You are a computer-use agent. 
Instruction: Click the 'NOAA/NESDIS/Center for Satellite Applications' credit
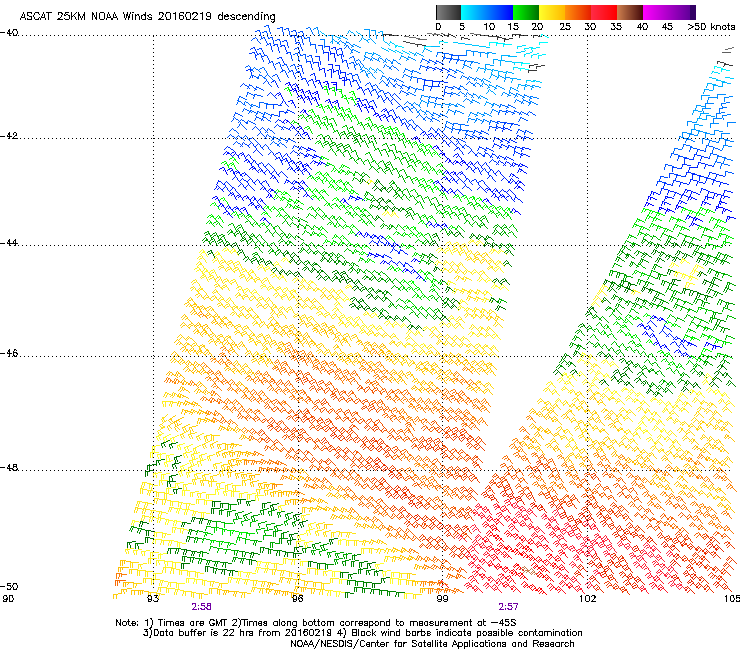click(432, 644)
